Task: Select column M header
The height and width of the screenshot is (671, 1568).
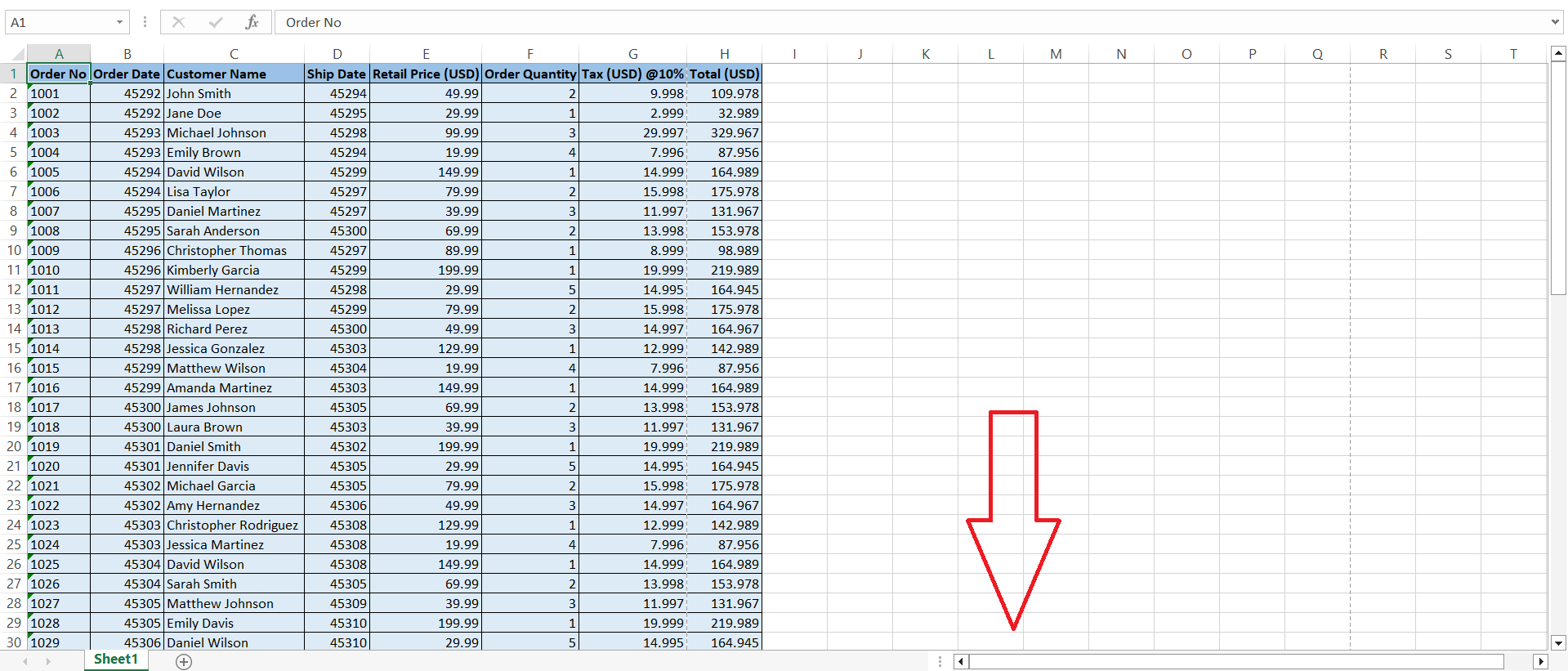Action: (x=1056, y=54)
